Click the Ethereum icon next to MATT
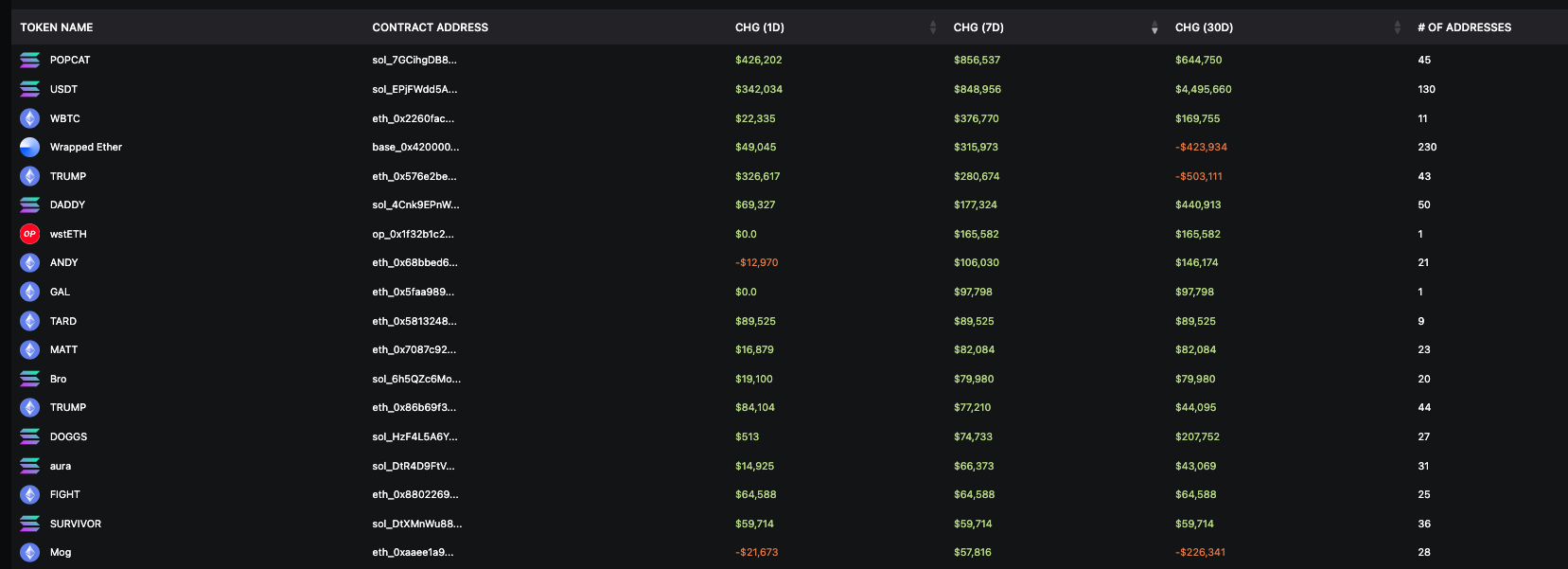This screenshot has height=569, width=1568. point(30,349)
